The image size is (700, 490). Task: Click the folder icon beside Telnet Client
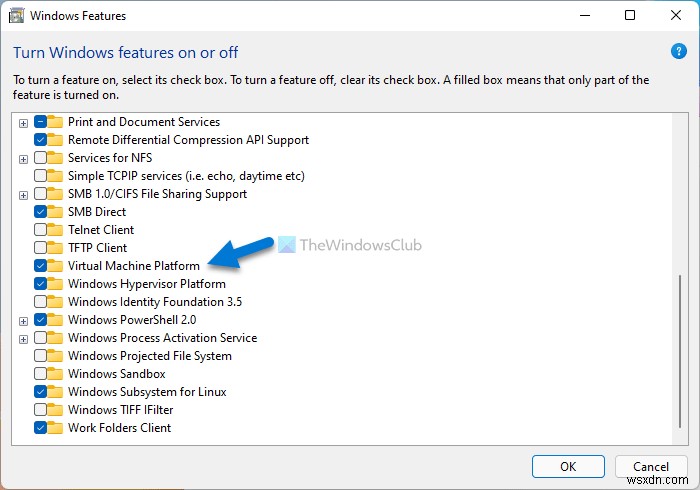(x=56, y=230)
